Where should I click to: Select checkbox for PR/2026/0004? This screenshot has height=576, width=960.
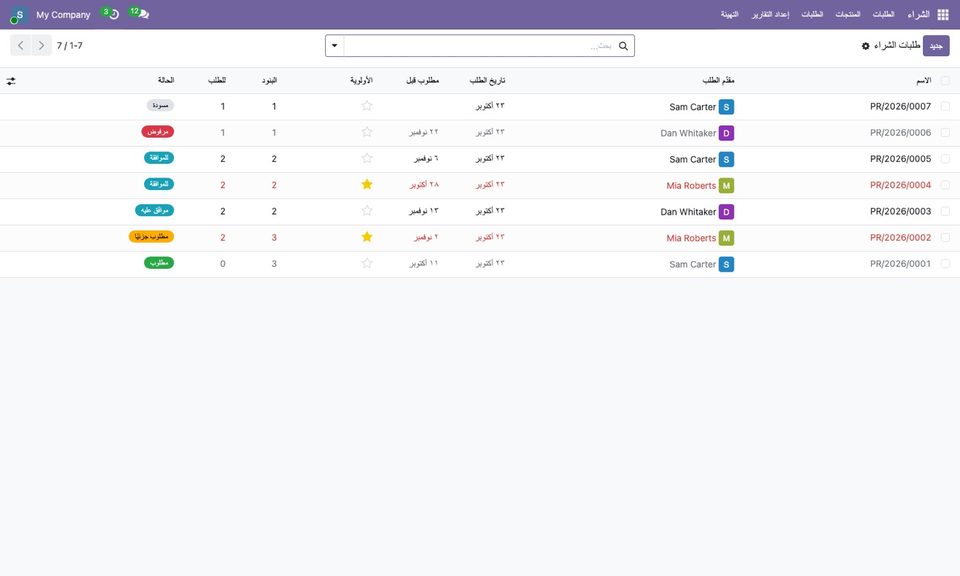click(945, 185)
